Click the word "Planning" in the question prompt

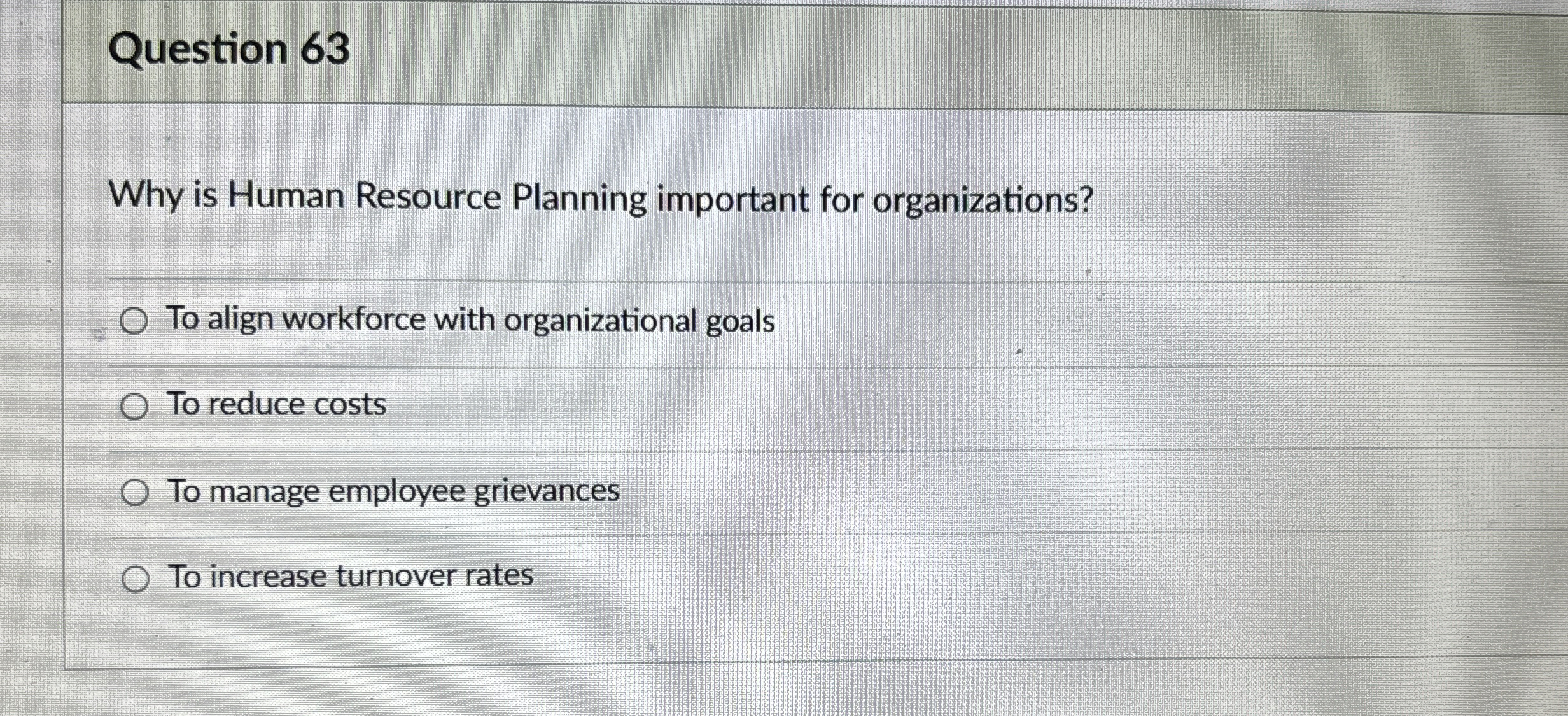click(579, 200)
